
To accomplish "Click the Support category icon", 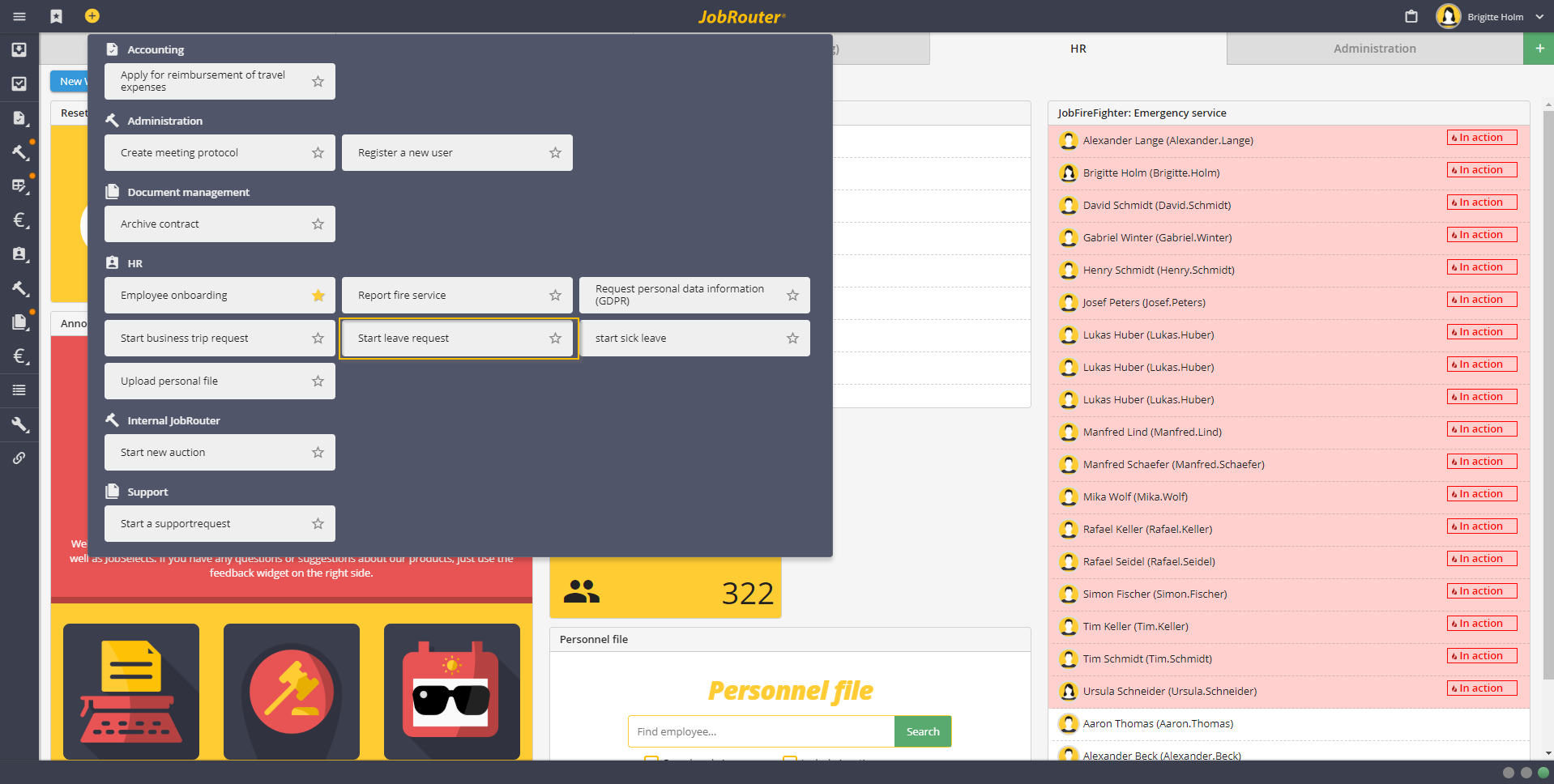I will point(113,492).
